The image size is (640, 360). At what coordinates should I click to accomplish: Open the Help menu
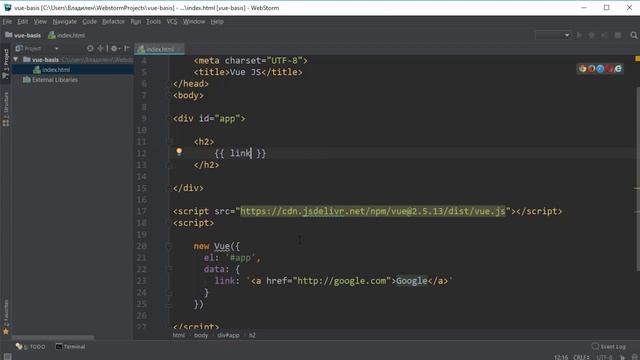point(217,22)
